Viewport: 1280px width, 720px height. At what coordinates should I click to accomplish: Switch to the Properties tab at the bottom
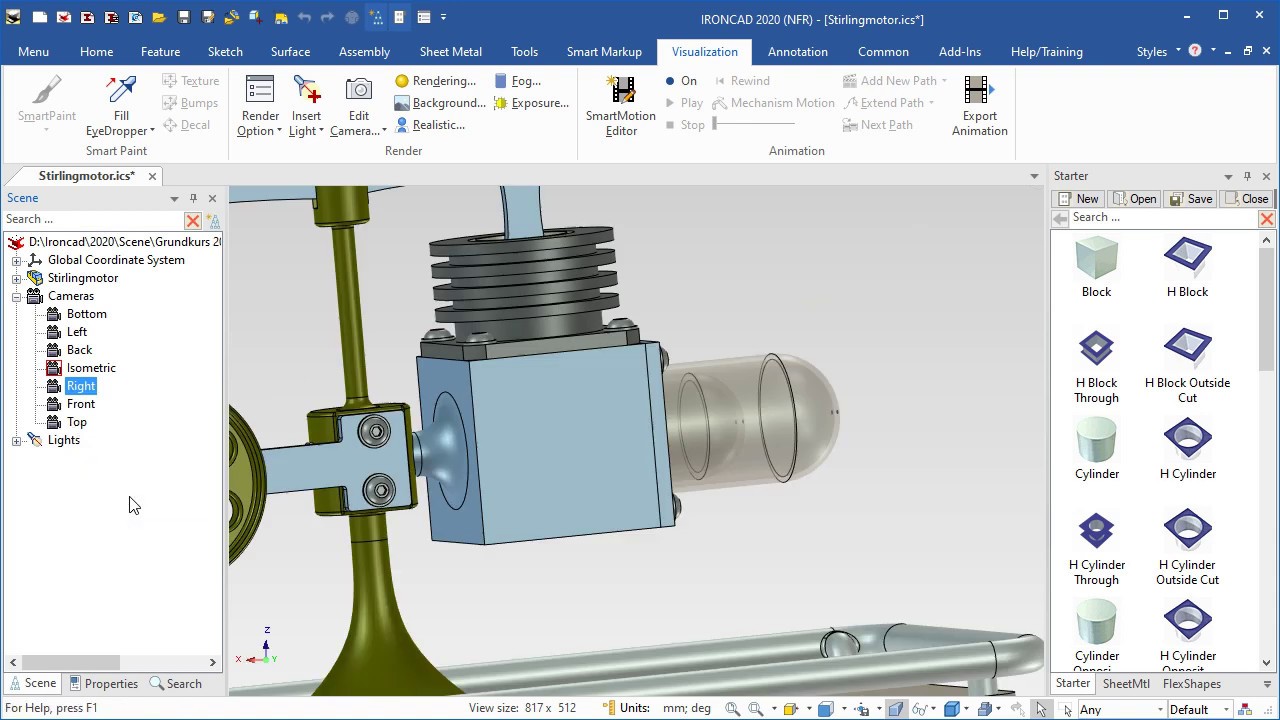[103, 684]
